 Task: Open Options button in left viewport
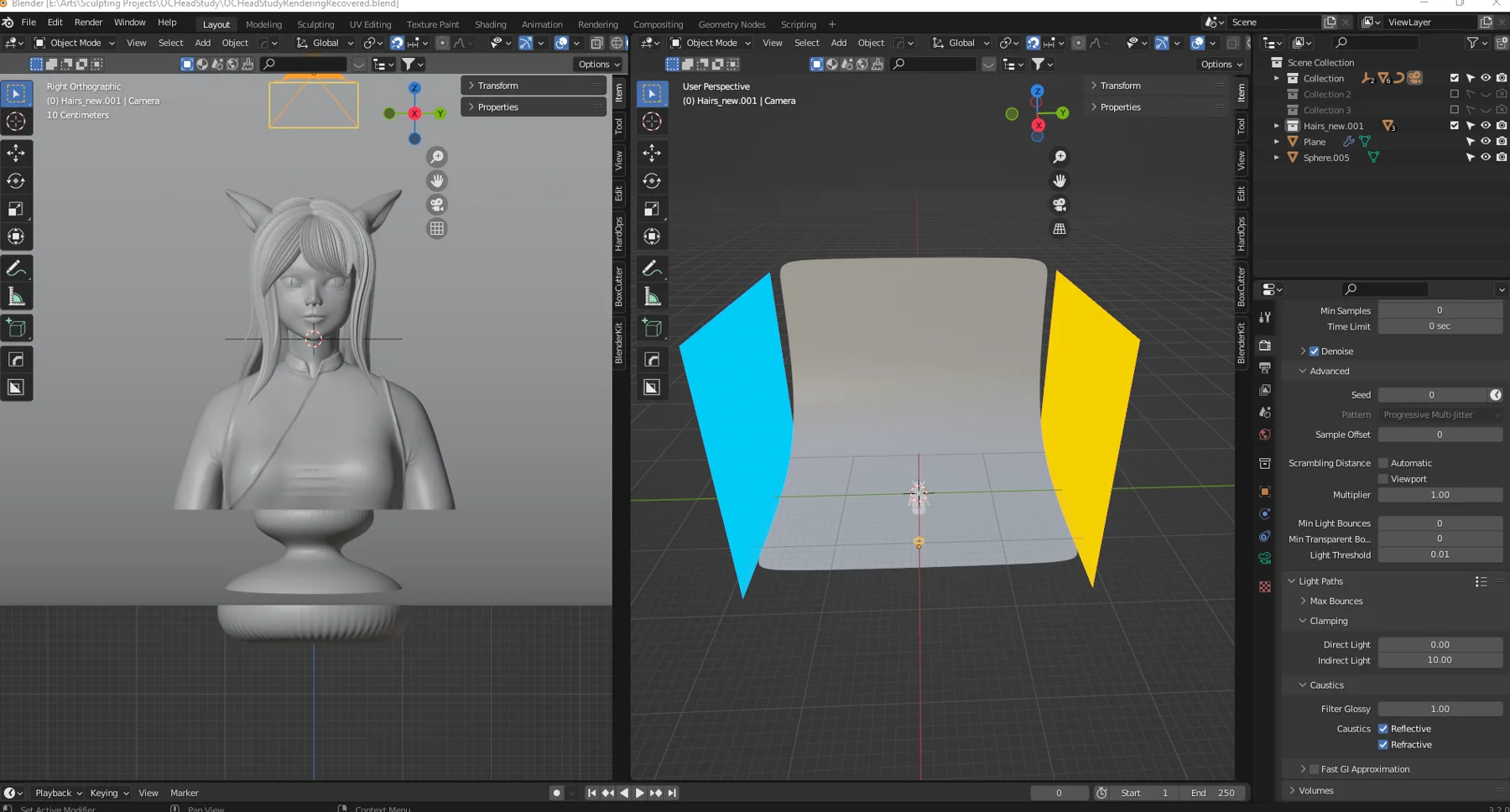point(599,64)
